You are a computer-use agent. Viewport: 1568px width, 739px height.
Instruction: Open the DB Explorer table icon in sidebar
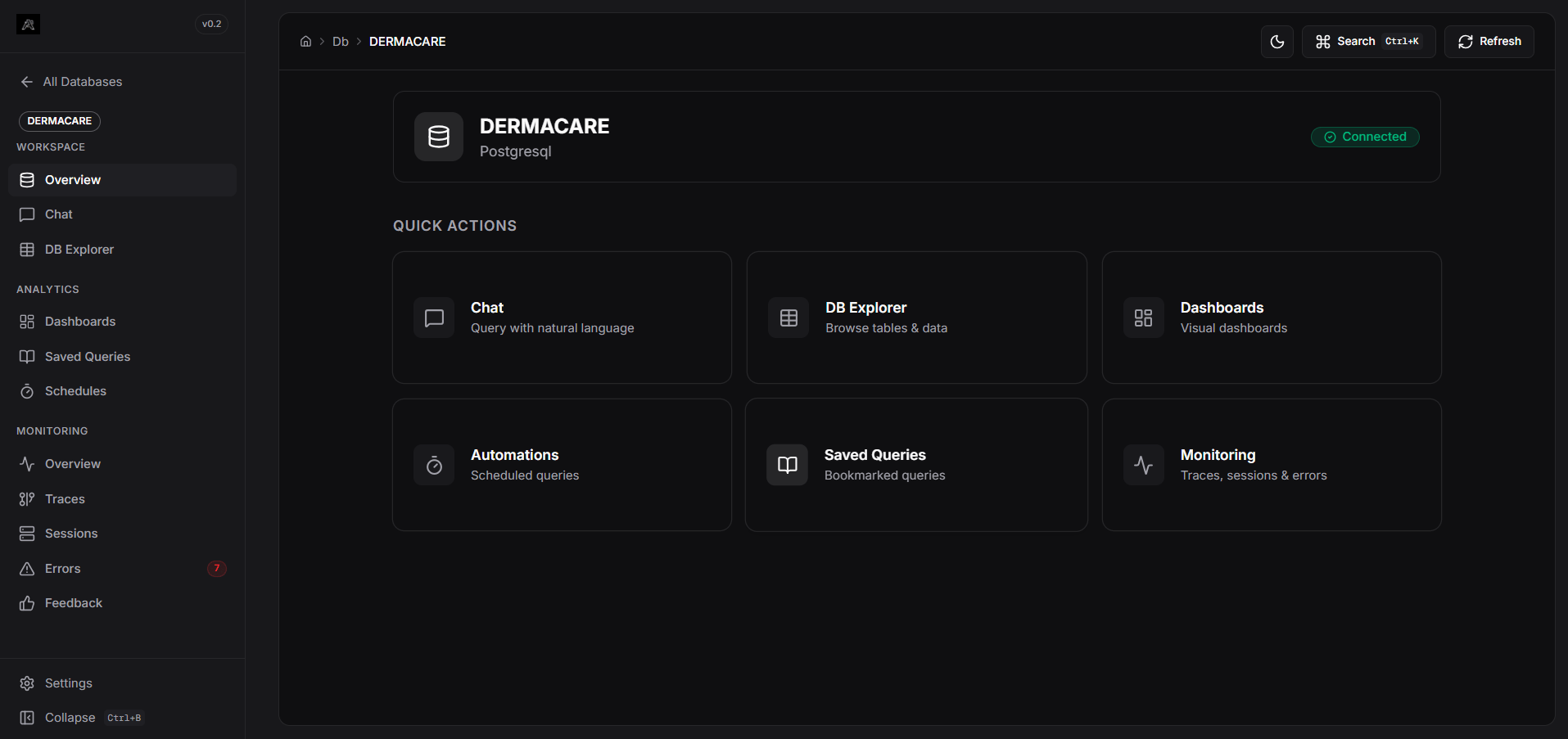(27, 250)
